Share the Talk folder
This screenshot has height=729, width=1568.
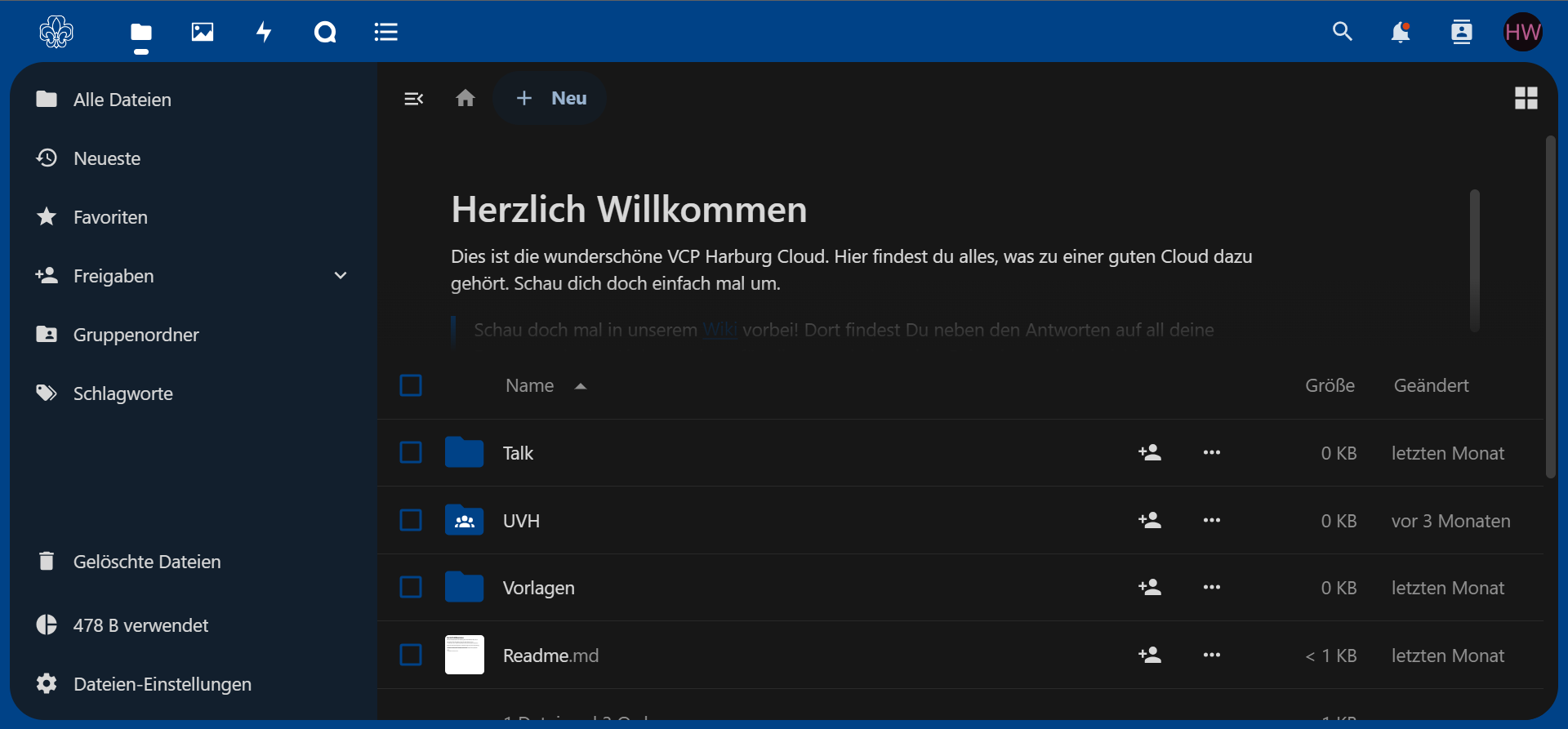[x=1150, y=452]
